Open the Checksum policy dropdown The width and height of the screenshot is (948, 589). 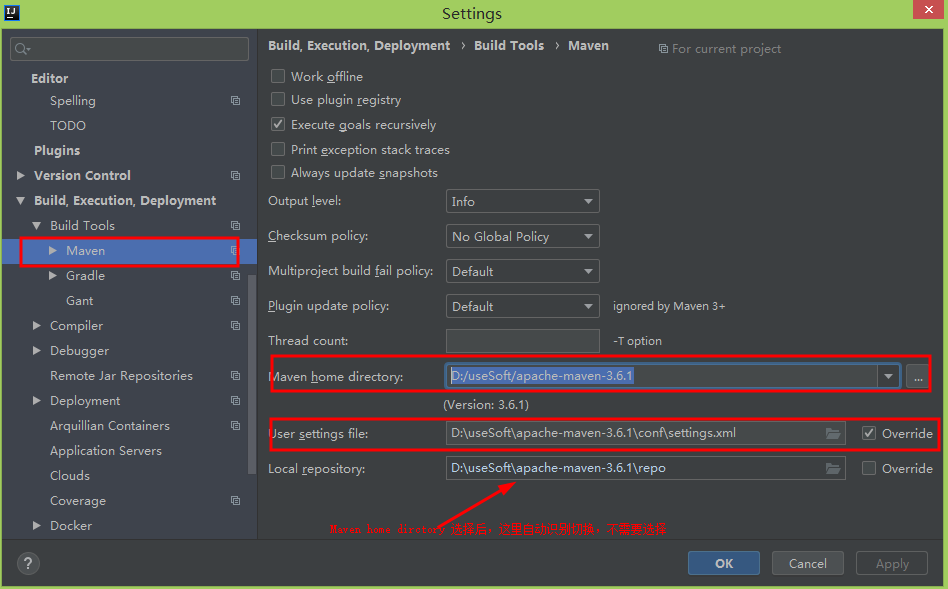point(522,236)
